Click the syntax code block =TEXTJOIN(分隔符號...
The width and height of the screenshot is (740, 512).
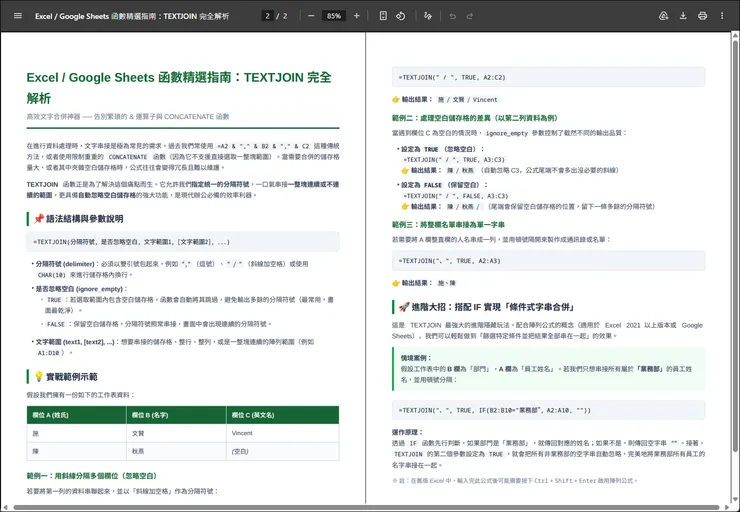tap(183, 242)
